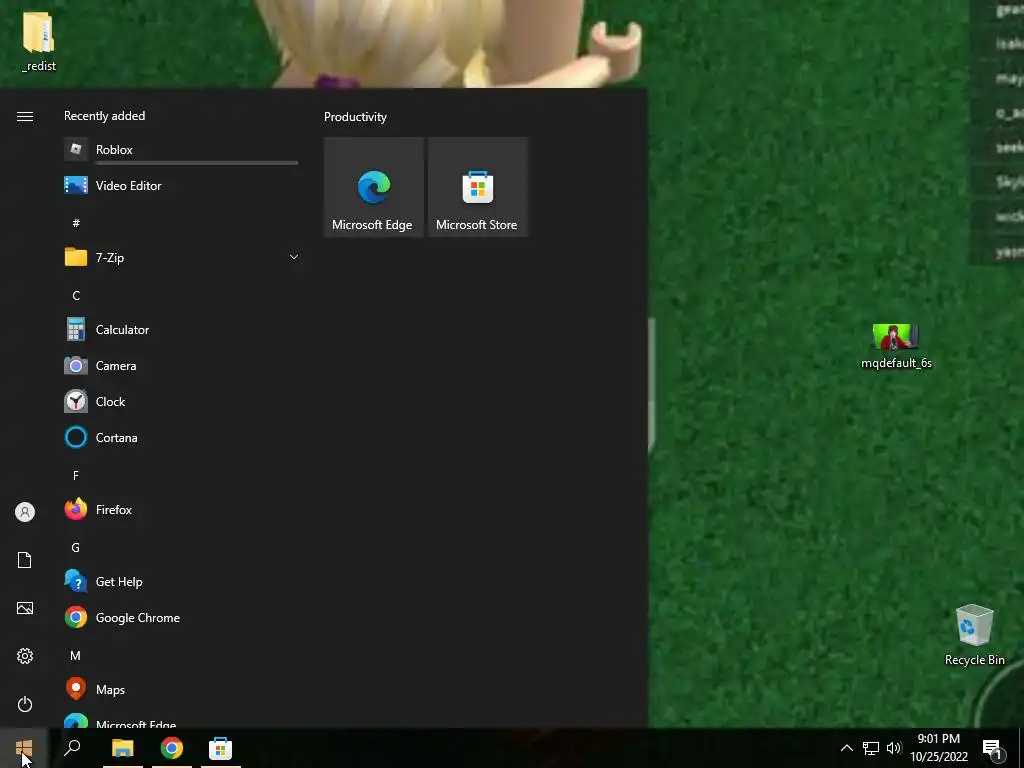
Task: Open the Maps app
Action: coord(181,690)
